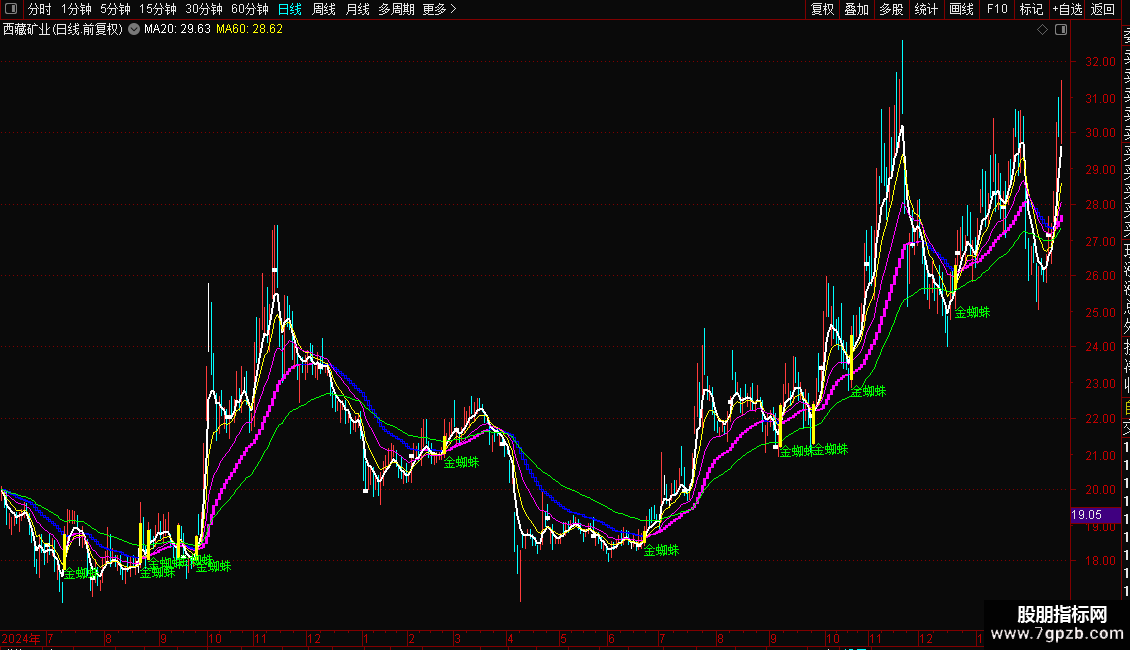Open 多周期 multi-period view

coord(396,9)
